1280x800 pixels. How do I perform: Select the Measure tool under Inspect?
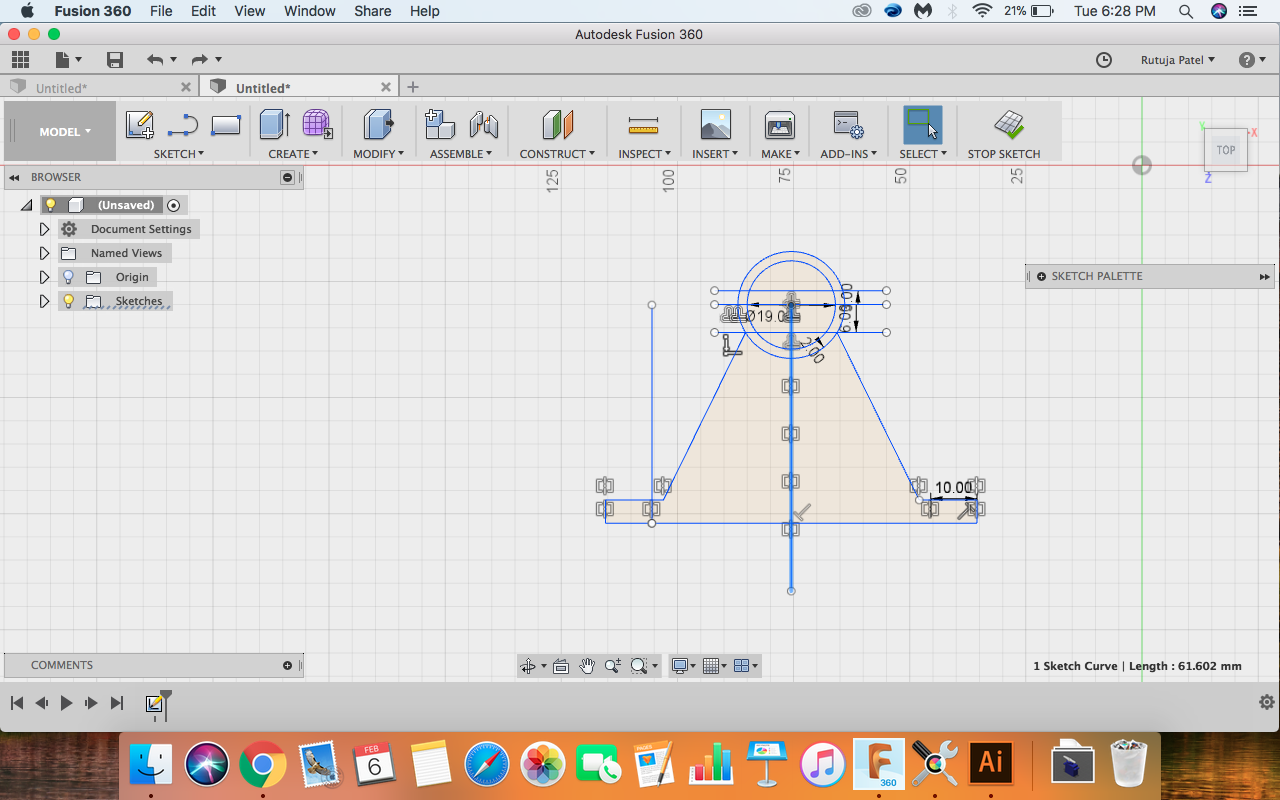pos(643,125)
